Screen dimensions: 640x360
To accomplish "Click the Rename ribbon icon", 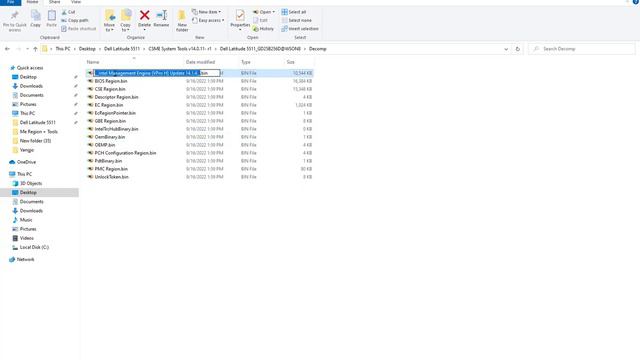I will point(161,16).
